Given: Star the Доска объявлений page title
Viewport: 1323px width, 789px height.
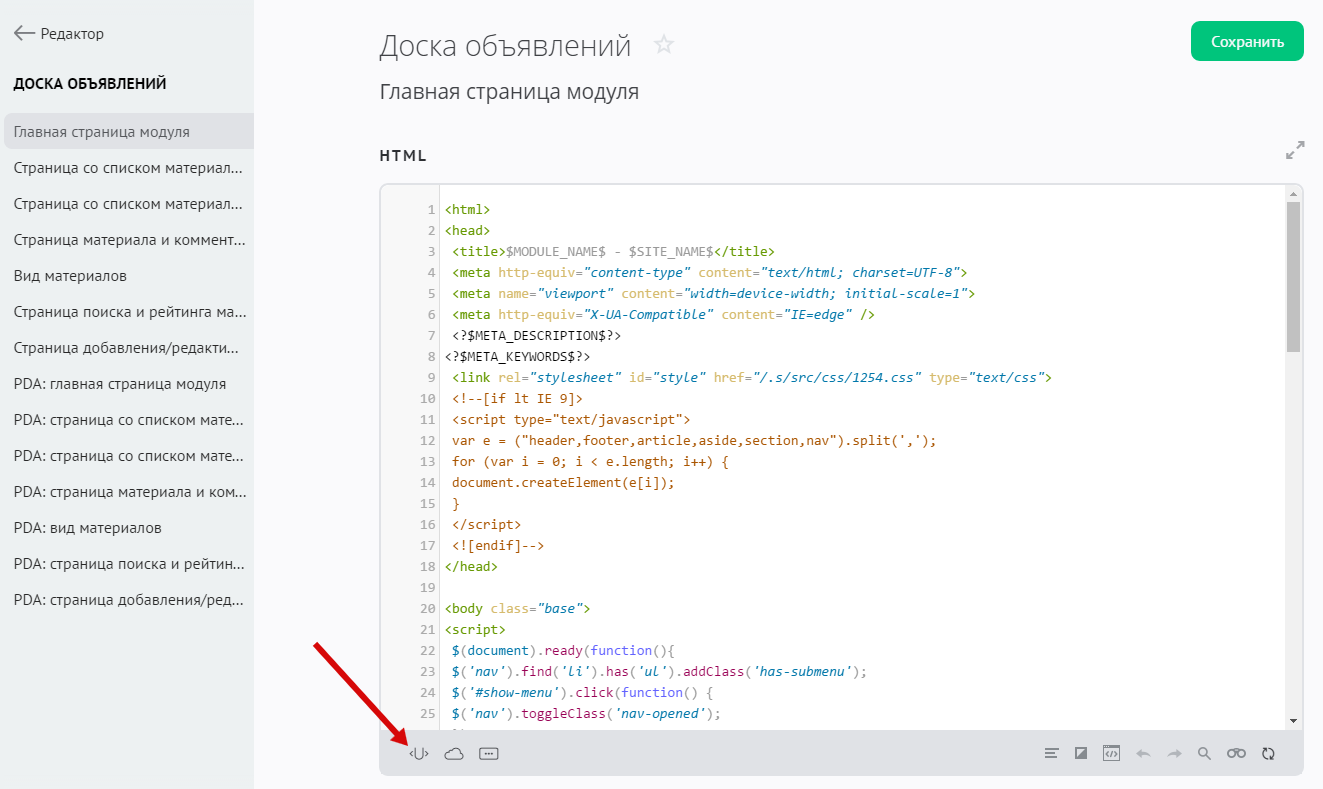Looking at the screenshot, I should [x=664, y=45].
